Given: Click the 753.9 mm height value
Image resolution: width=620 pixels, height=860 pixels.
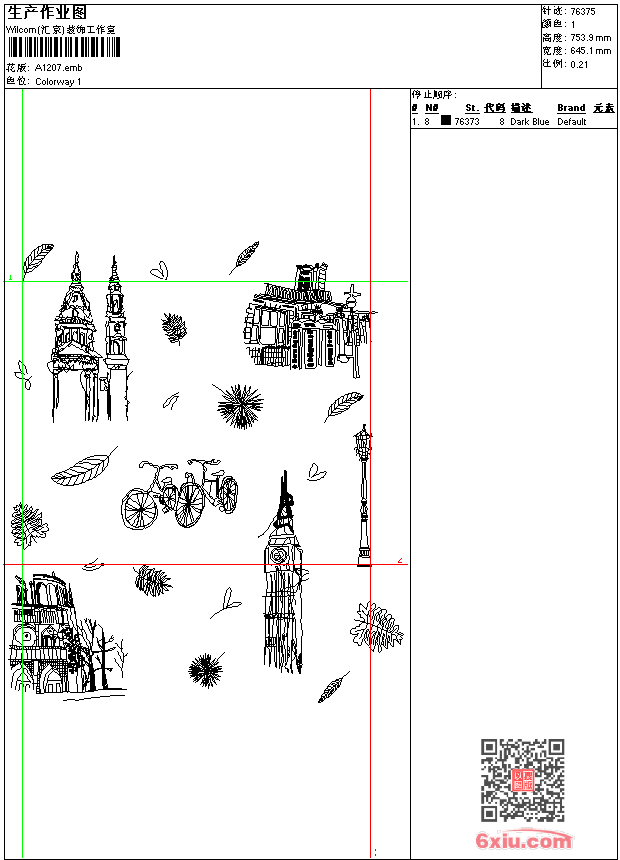Looking at the screenshot, I should pyautogui.click(x=590, y=37).
